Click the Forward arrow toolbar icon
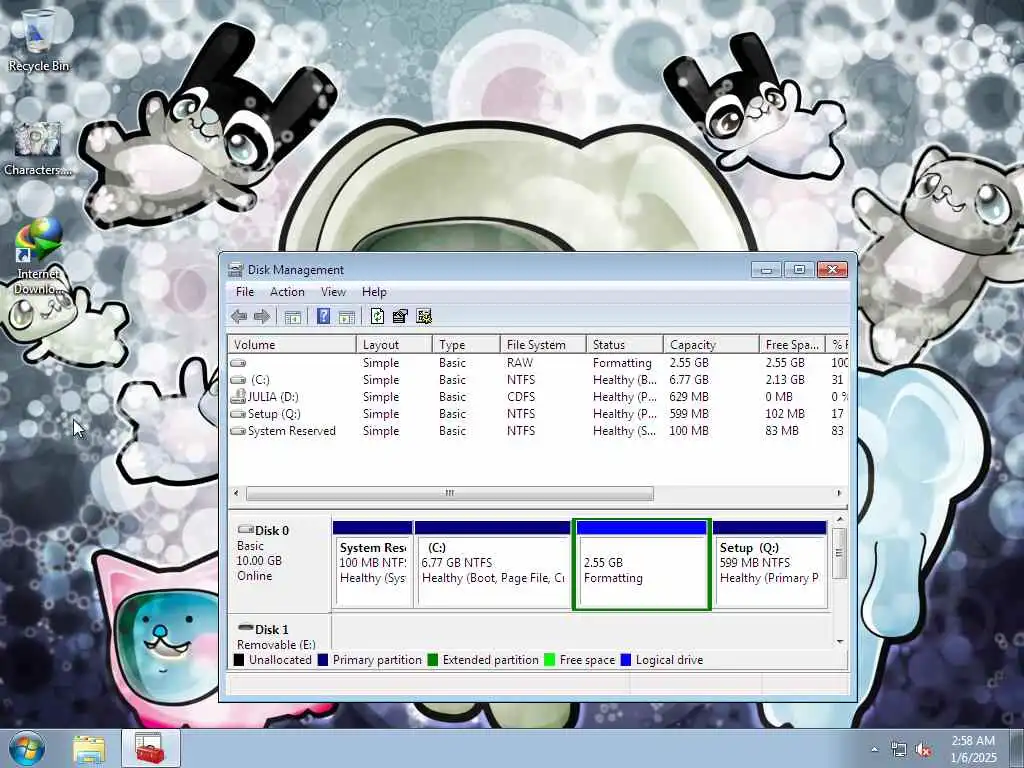The image size is (1024, 768). 262,317
